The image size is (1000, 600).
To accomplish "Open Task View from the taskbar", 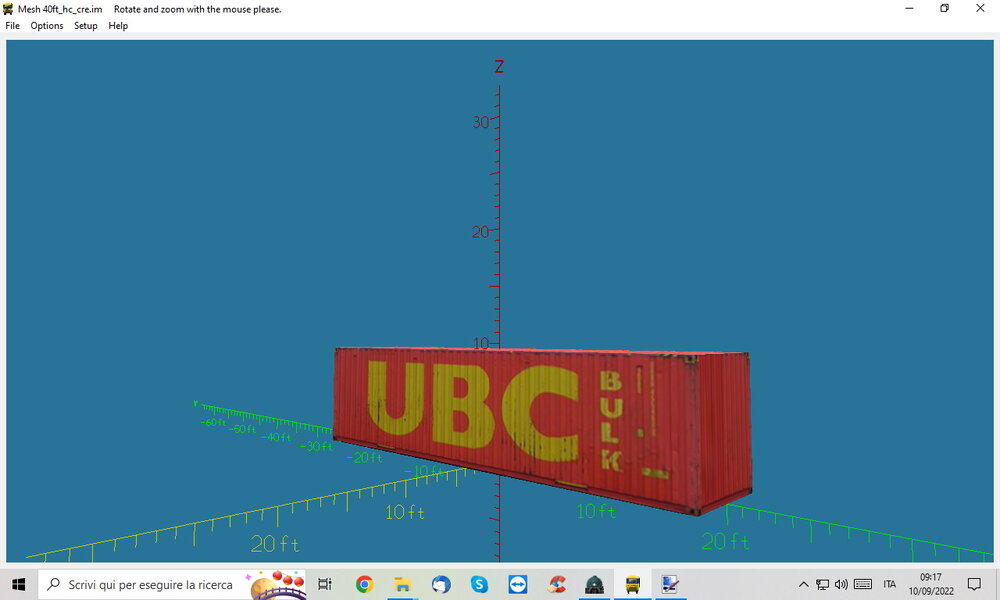I will 325,584.
